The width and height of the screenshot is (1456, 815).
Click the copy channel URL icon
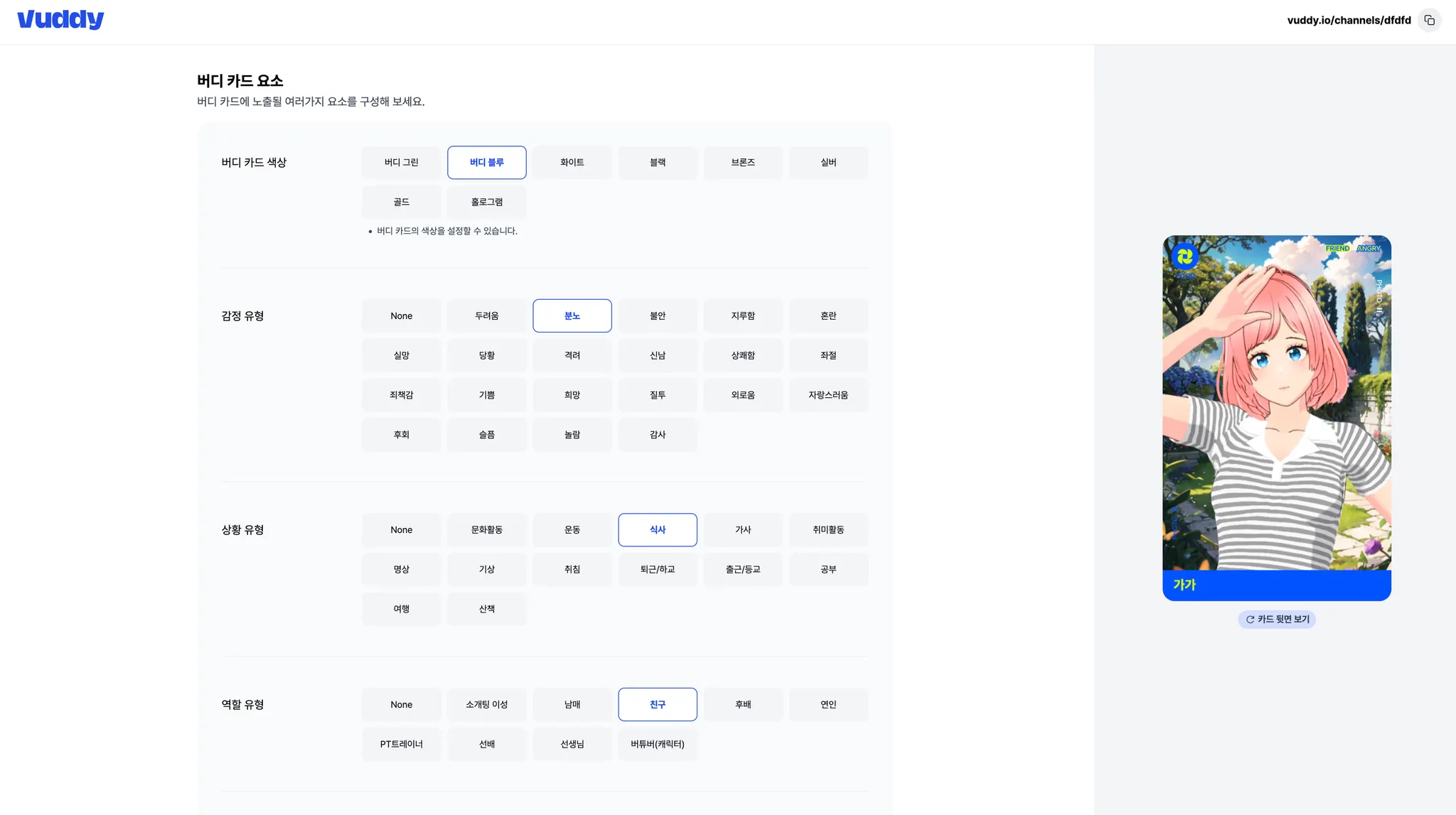tap(1429, 20)
